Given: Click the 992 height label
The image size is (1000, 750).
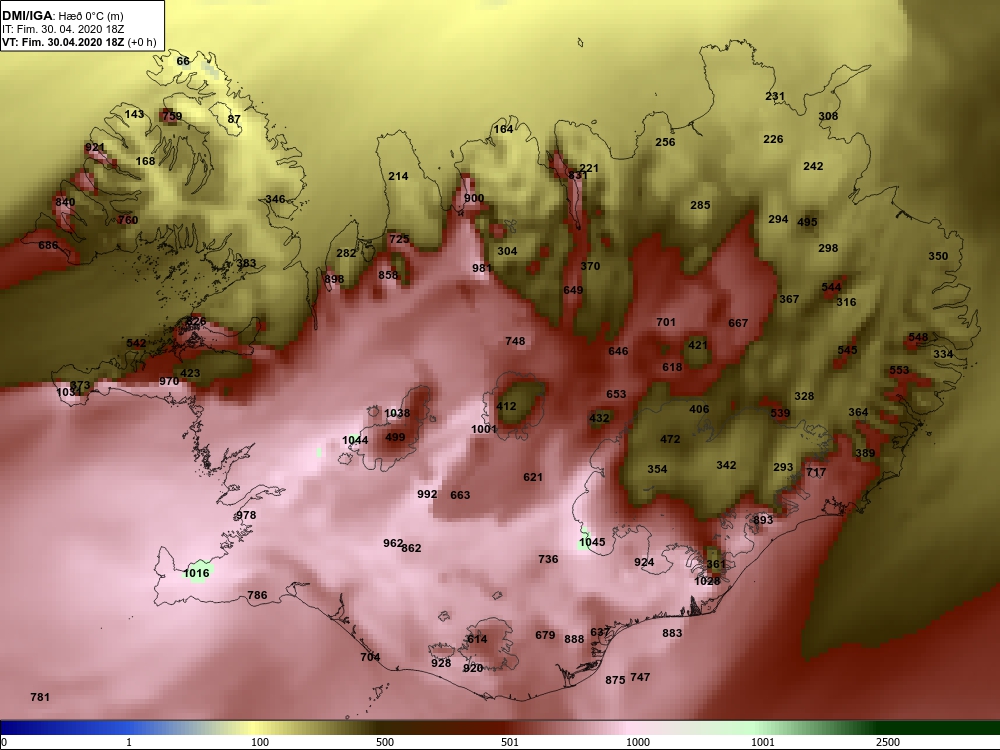Looking at the screenshot, I should (x=427, y=494).
